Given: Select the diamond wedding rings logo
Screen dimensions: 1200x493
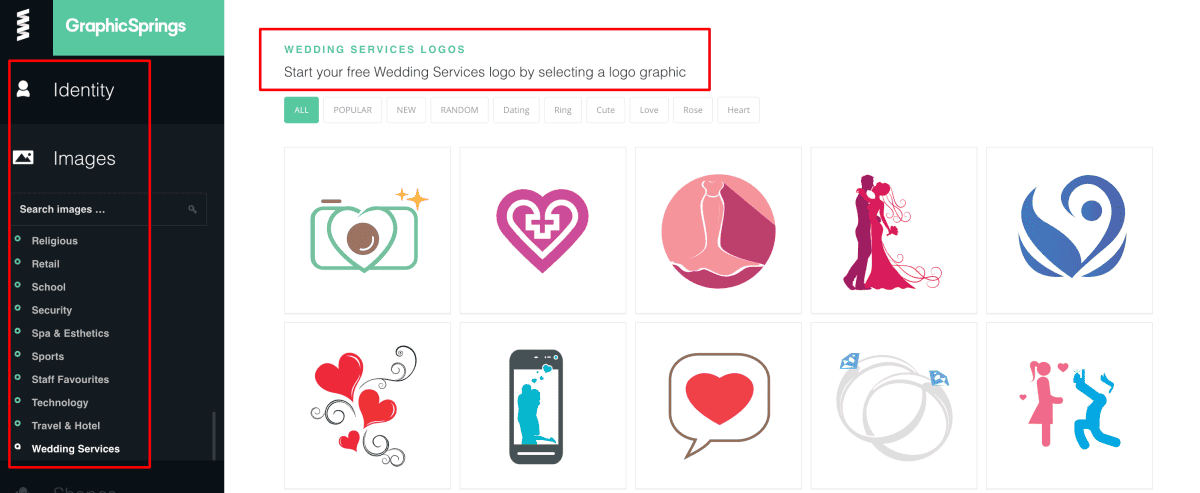Looking at the screenshot, I should point(894,405).
